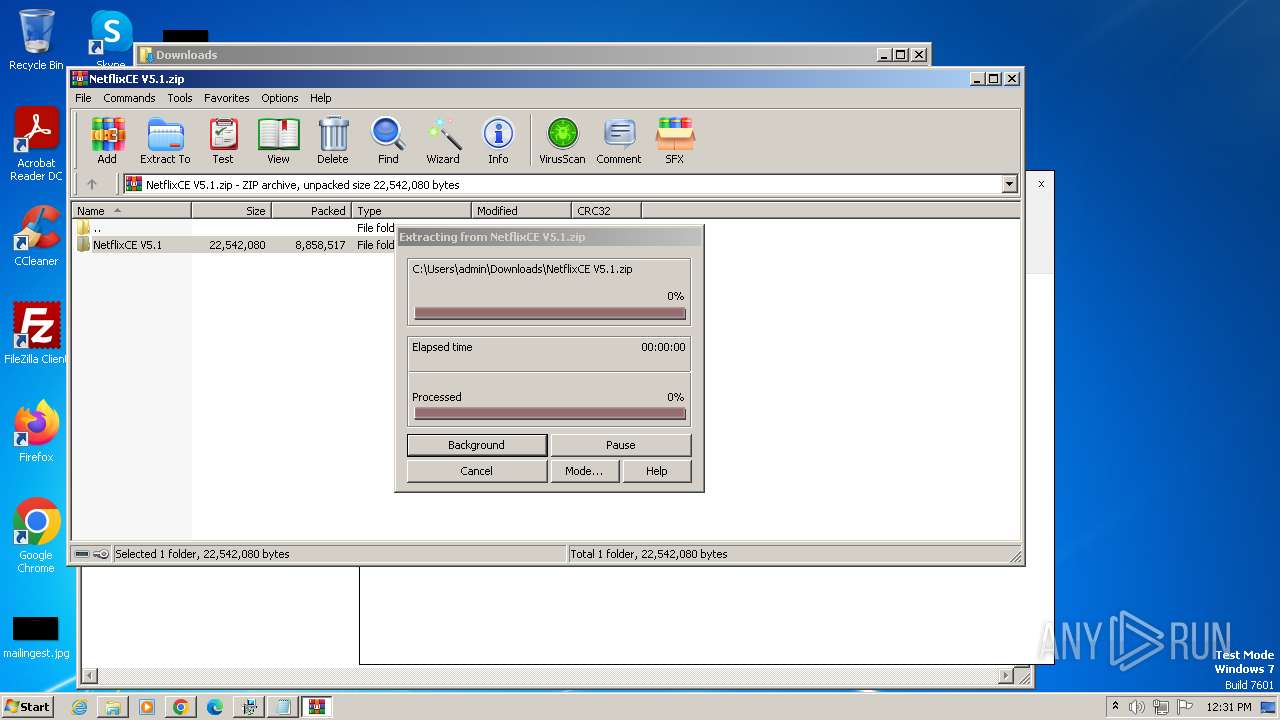
Task: Open the Tools menu
Action: [x=180, y=98]
